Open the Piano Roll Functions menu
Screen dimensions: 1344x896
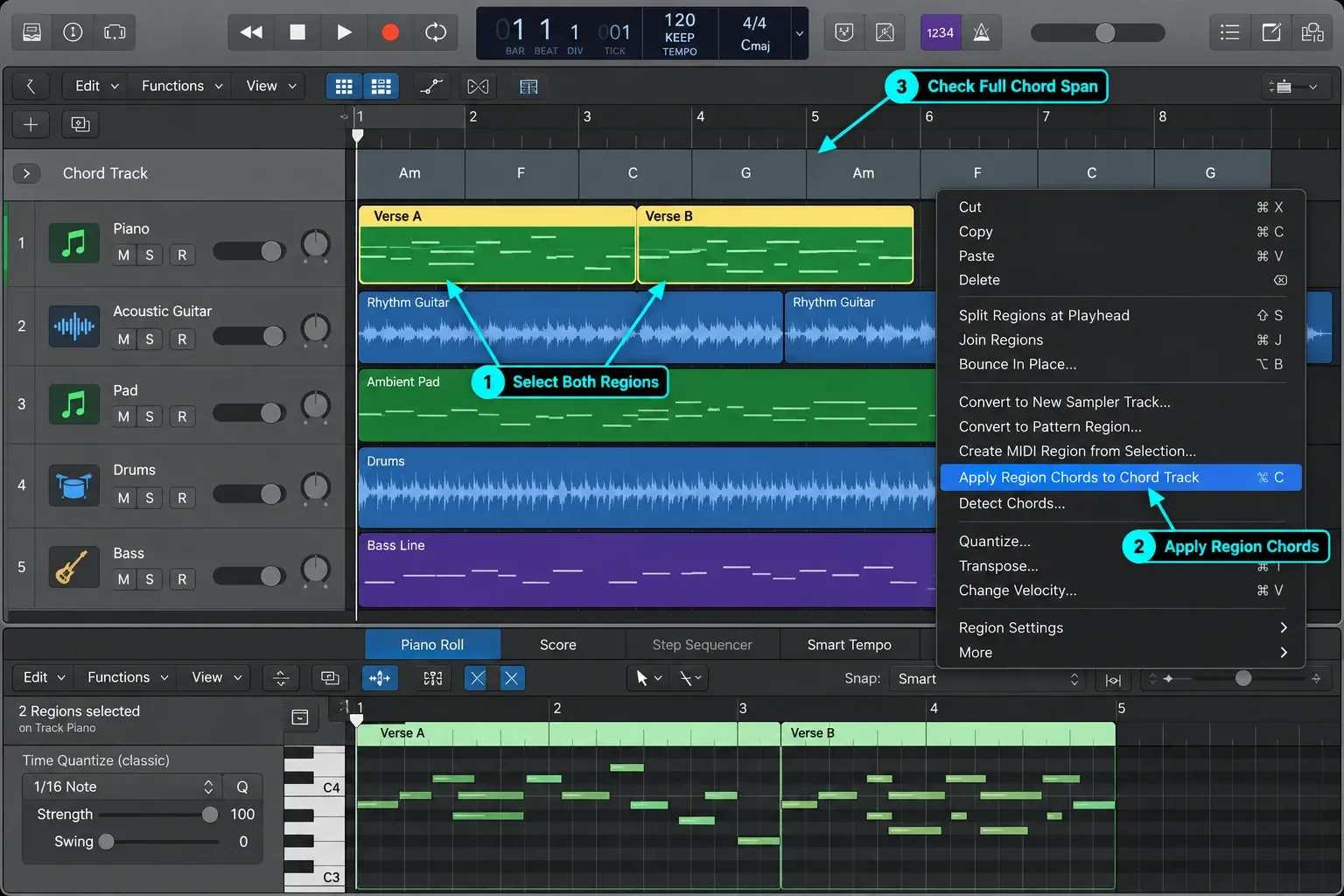[128, 677]
